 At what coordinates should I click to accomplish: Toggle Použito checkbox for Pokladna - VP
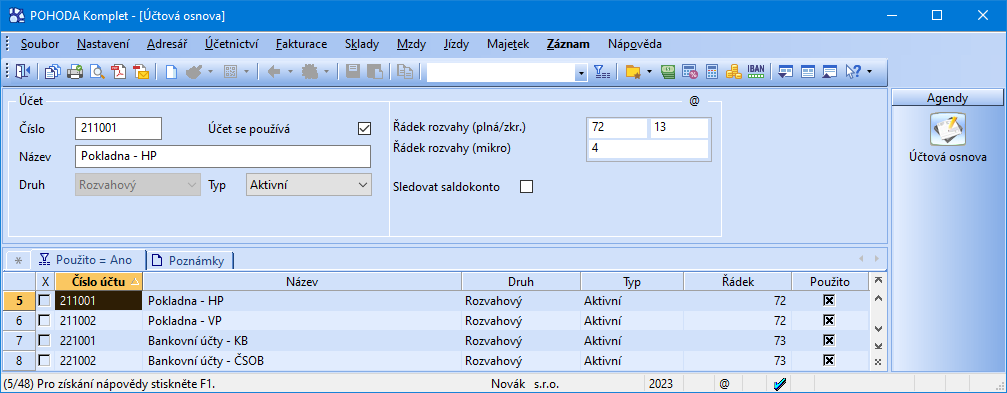click(829, 320)
